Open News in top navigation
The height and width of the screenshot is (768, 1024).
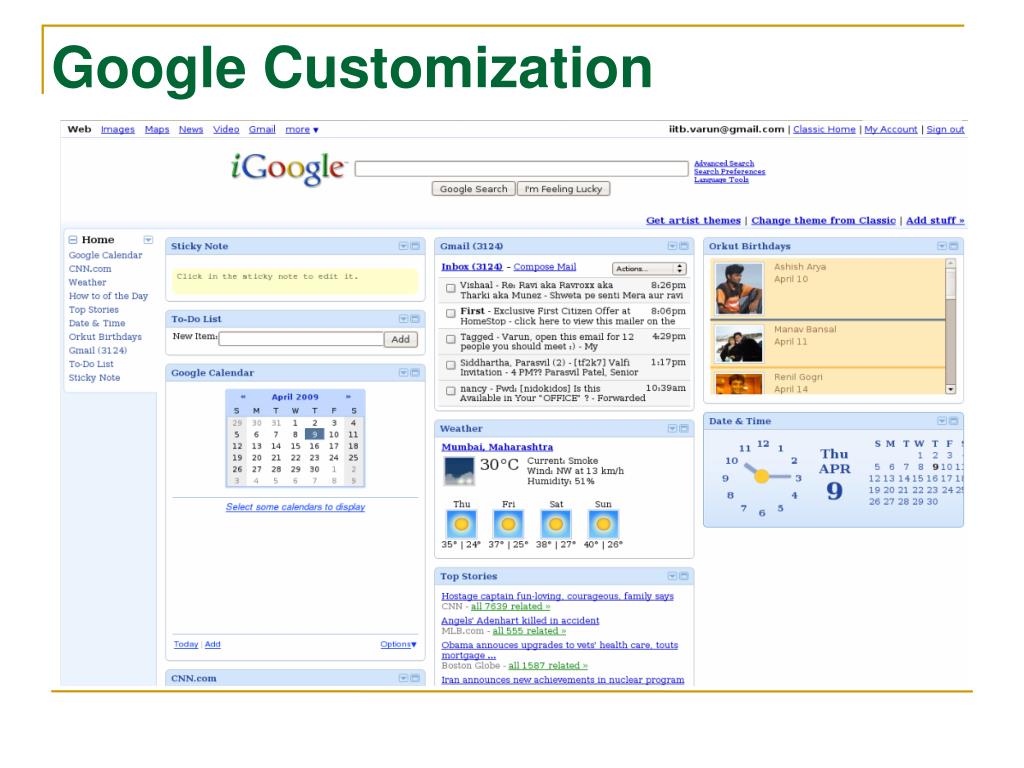191,129
